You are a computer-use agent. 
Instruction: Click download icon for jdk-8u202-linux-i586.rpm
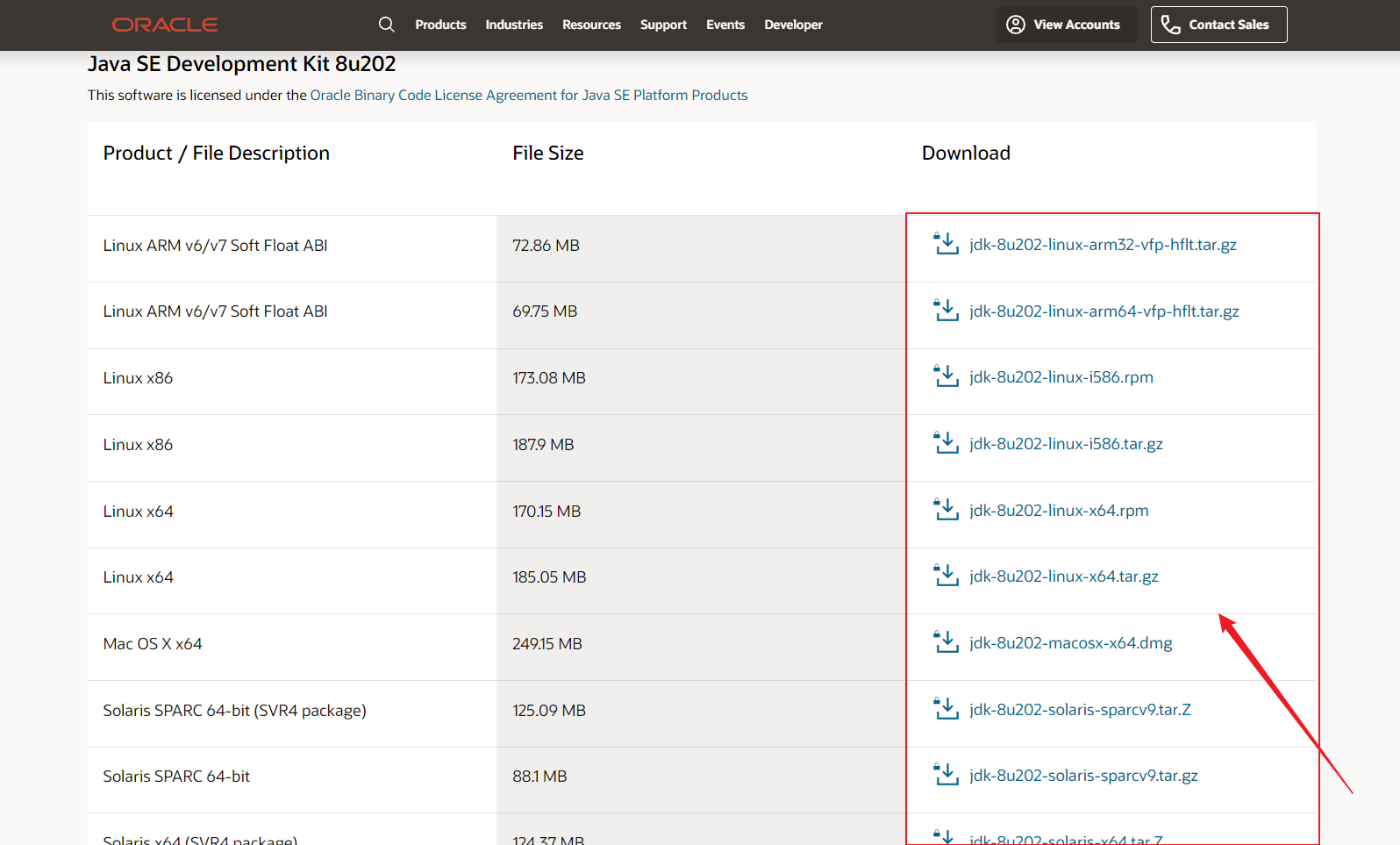point(946,376)
